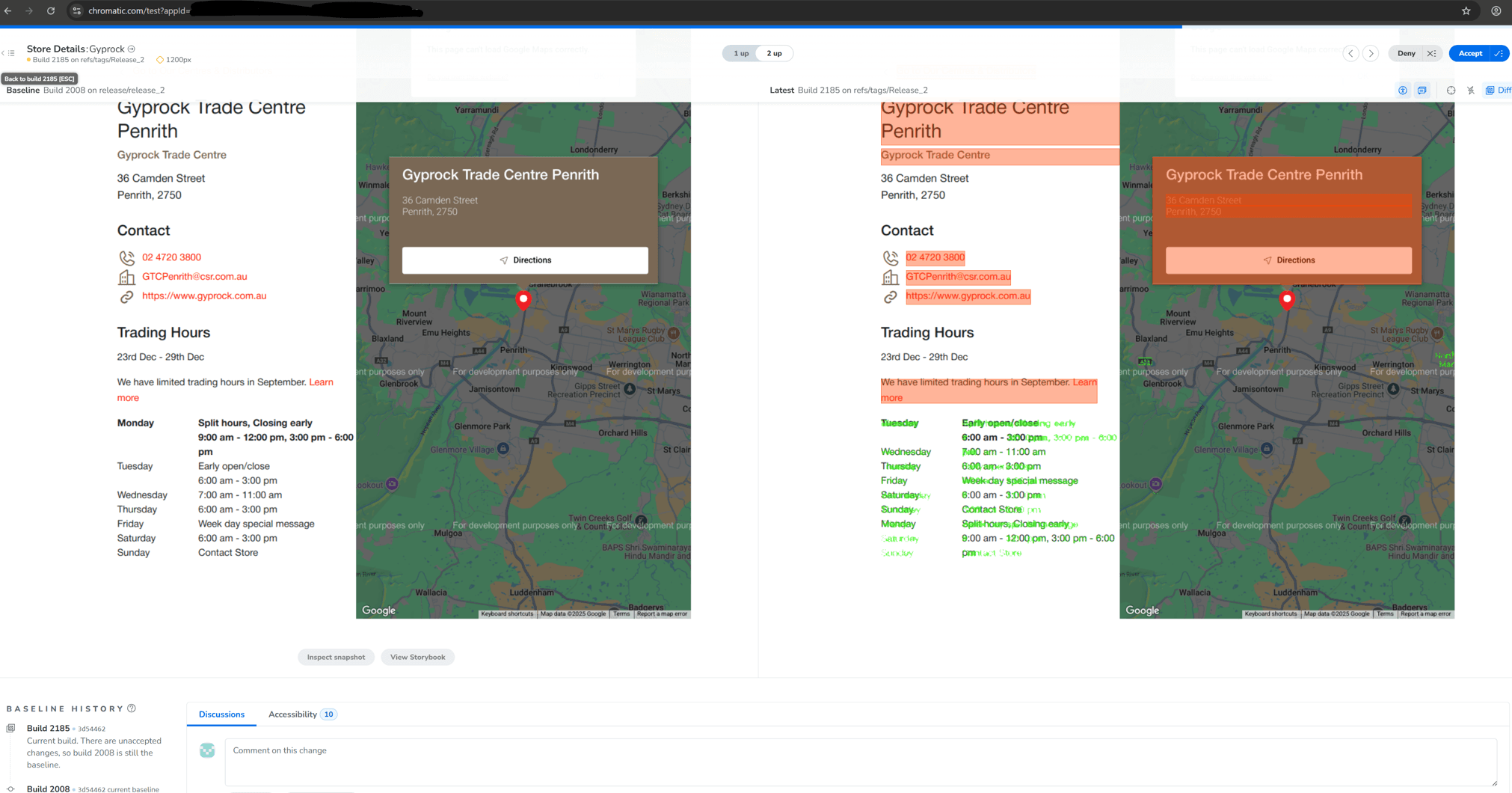The width and height of the screenshot is (1512, 793).
Task: Go to the previous change with the left chevron
Action: coord(1350,53)
